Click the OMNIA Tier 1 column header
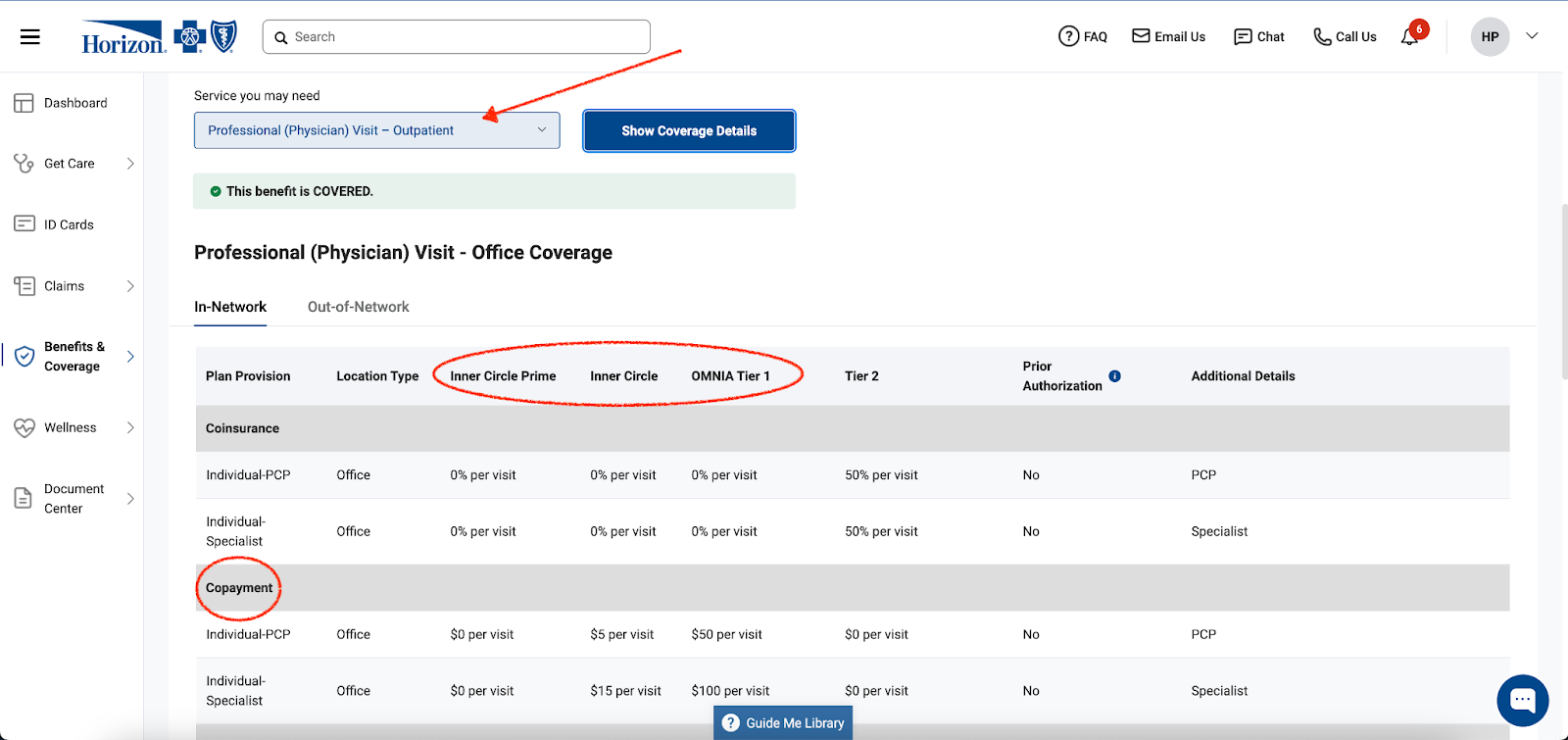This screenshot has width=1568, height=740. [x=730, y=376]
